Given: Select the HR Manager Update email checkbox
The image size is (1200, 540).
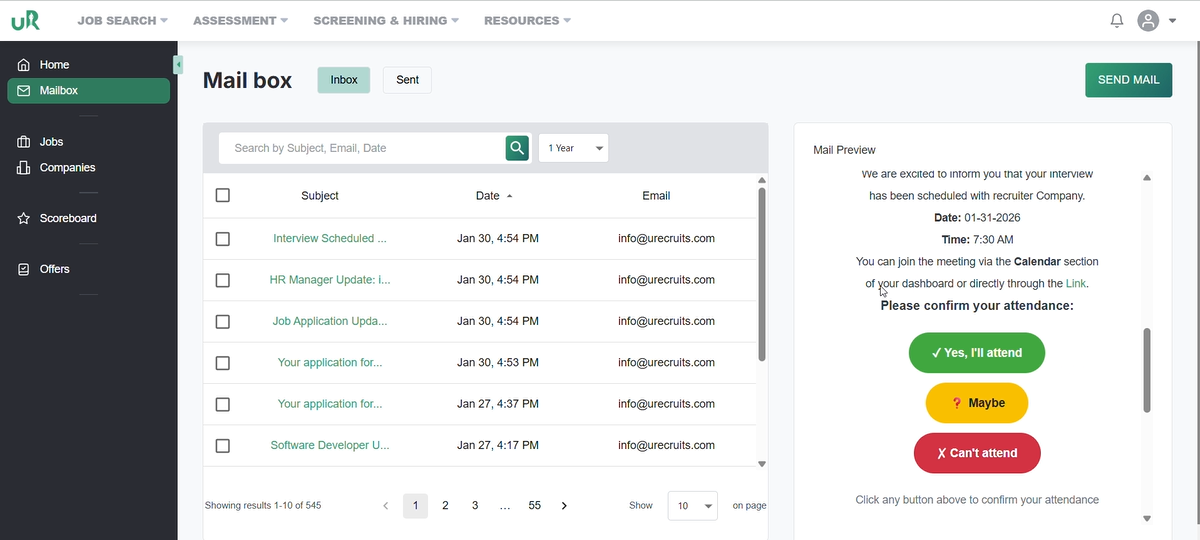Looking at the screenshot, I should tap(223, 280).
